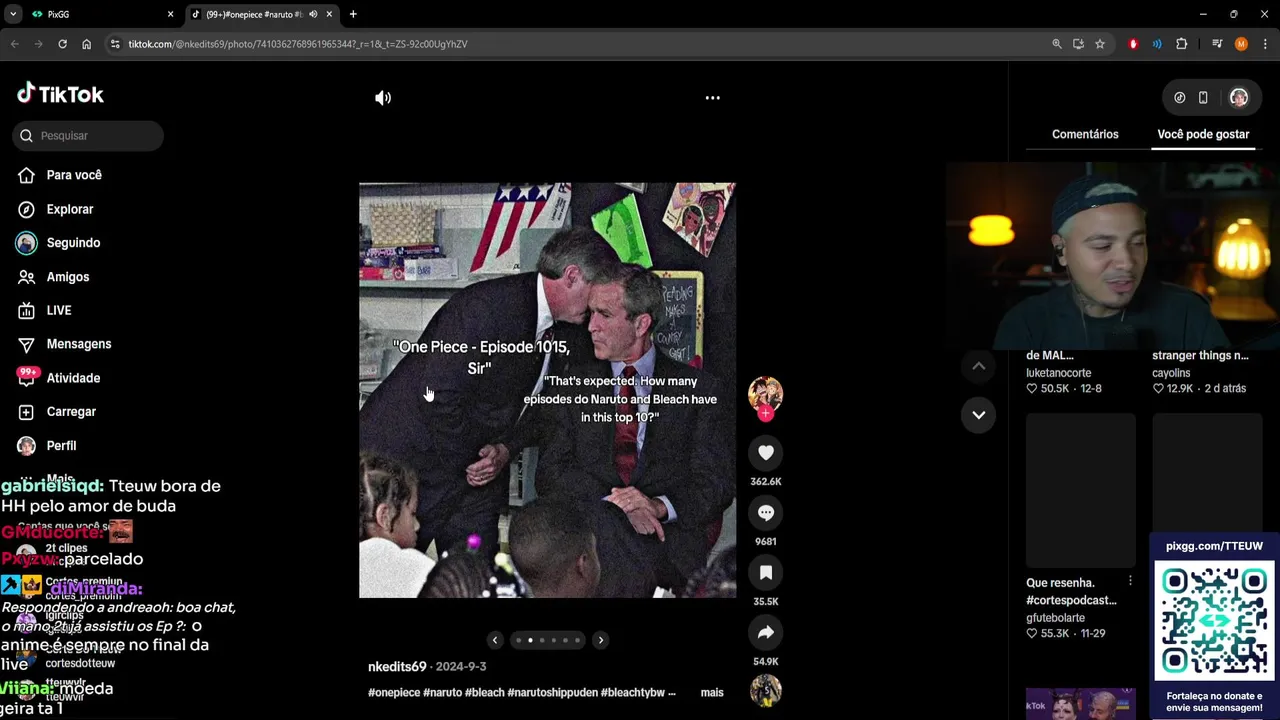This screenshot has height=720, width=1280.
Task: Open nkedits69 profile avatar beside photo
Action: [x=765, y=393]
